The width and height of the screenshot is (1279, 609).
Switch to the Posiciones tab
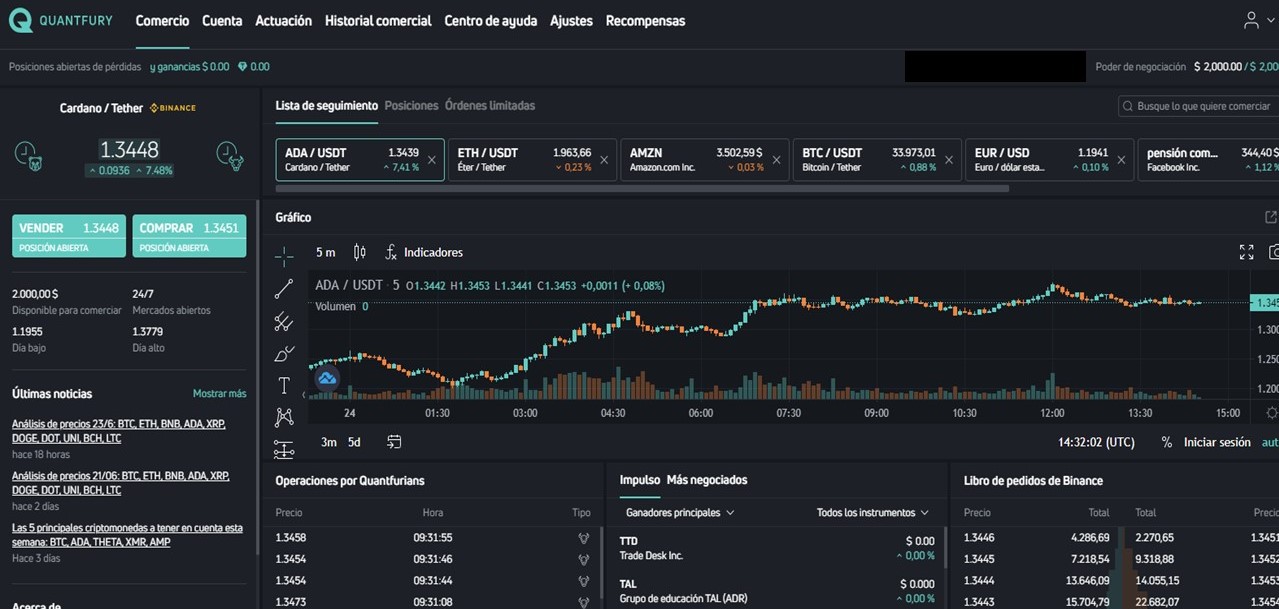[x=409, y=105]
